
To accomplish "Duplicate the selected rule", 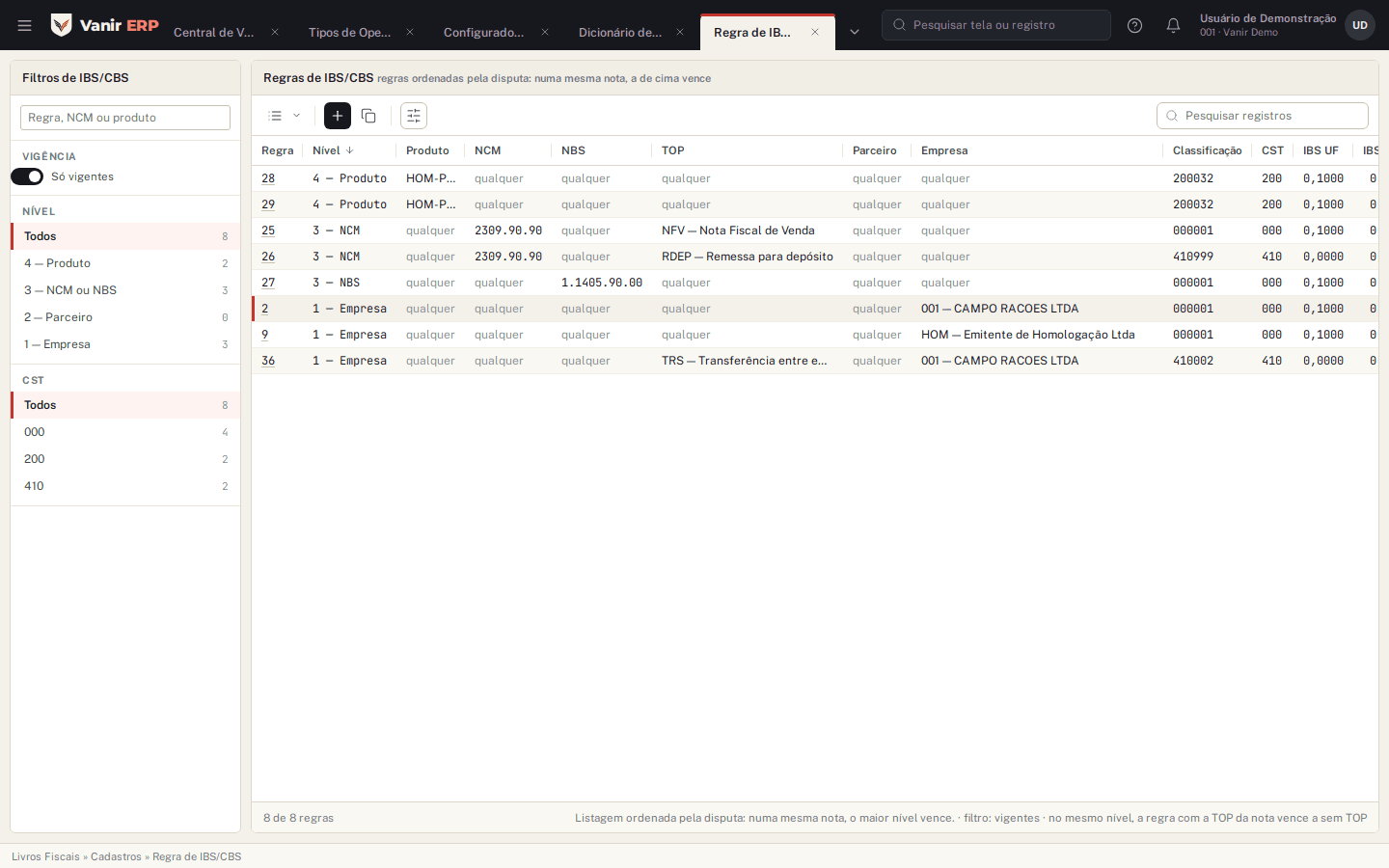I will click(368, 116).
